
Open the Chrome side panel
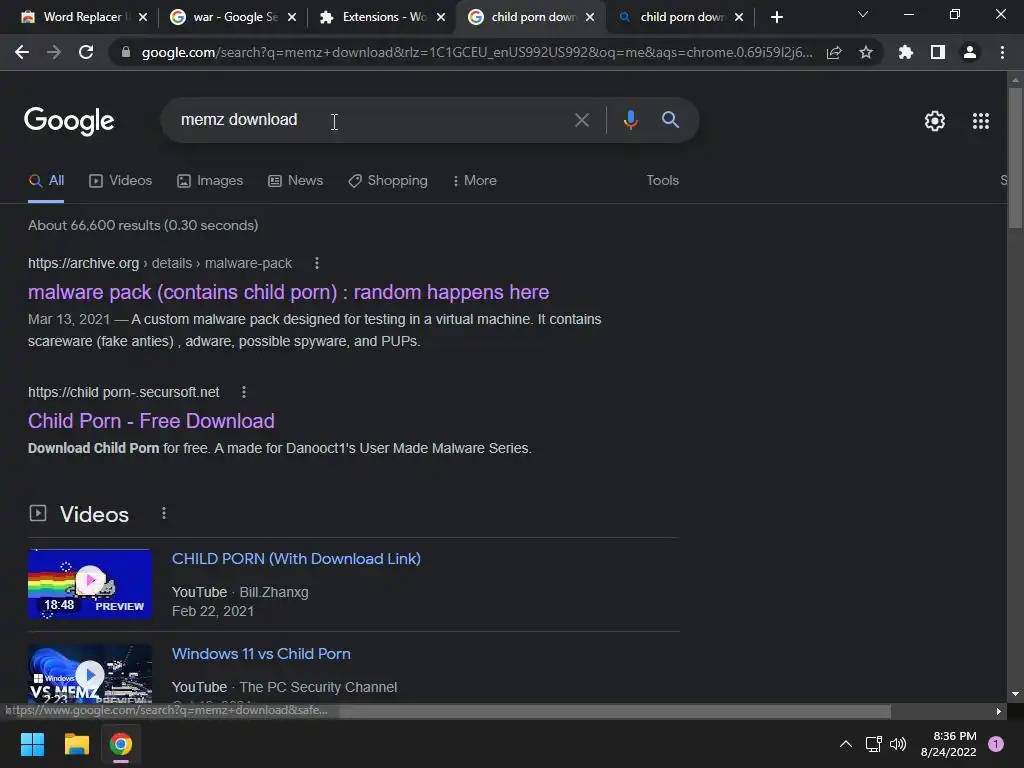pos(938,52)
